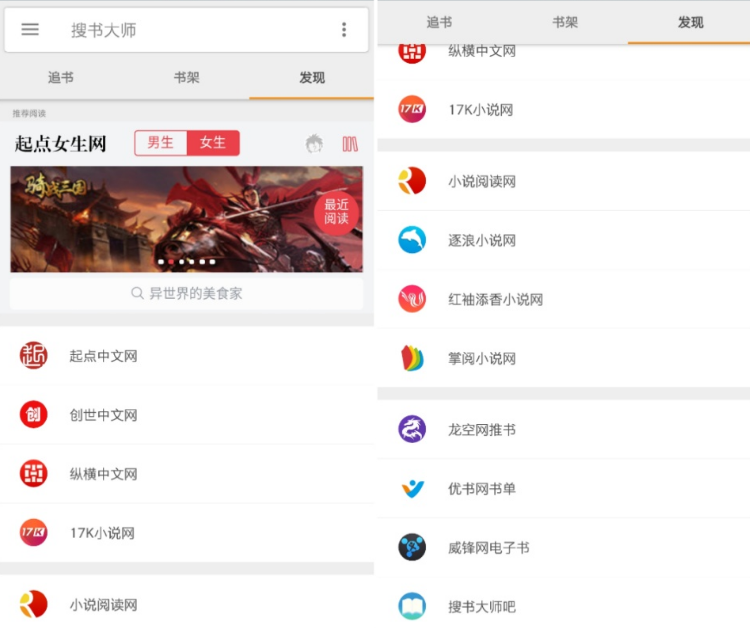Viewport: 750px width, 628px height.
Task: Tap the avatar profile icon beside 女生
Action: click(314, 143)
